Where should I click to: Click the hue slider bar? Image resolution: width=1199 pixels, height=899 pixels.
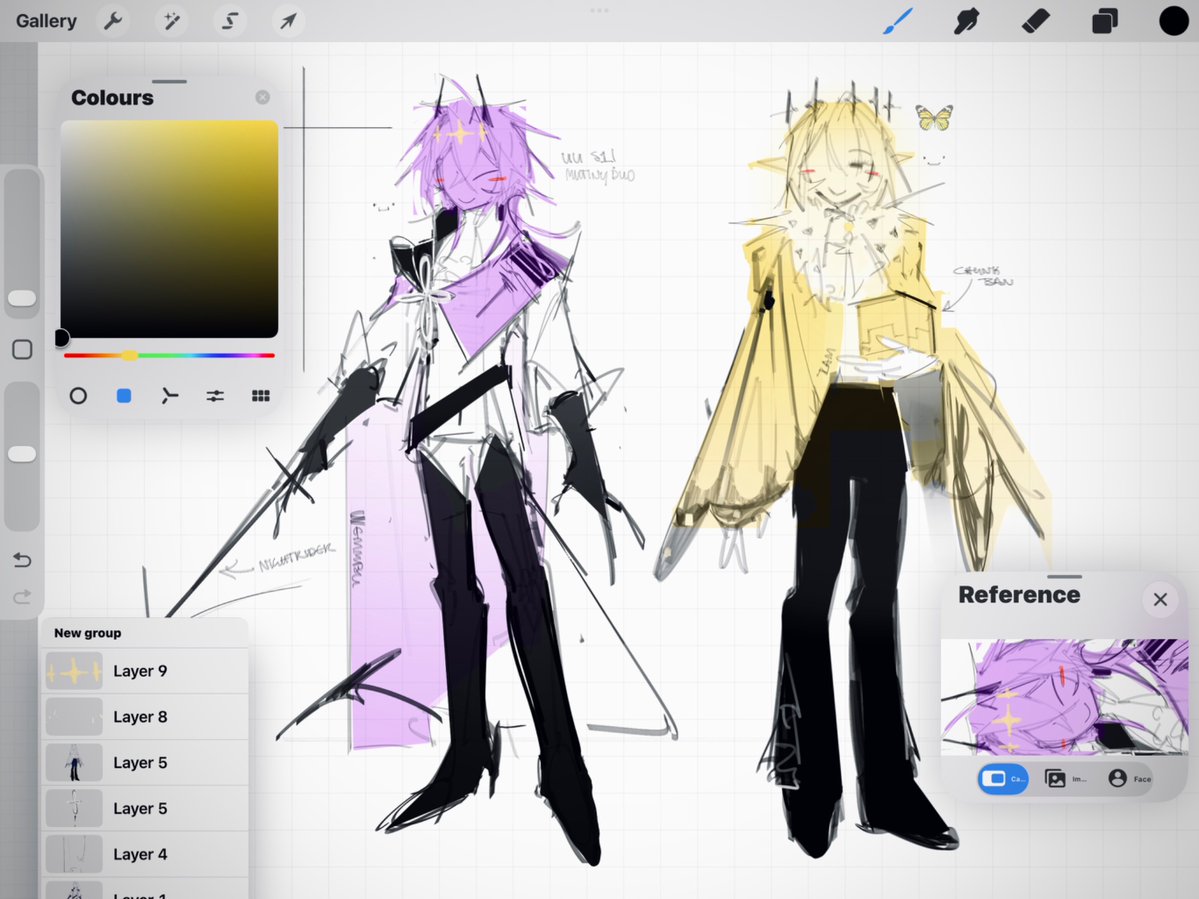169,355
